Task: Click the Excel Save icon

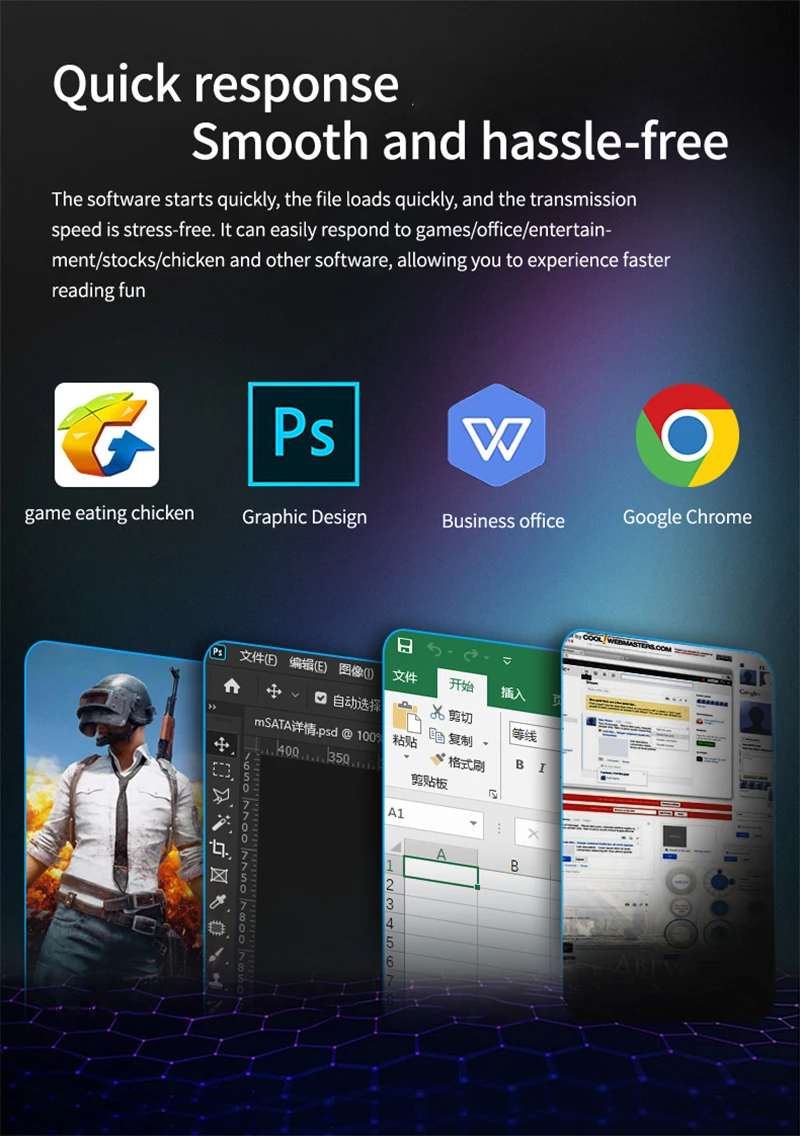Action: pyautogui.click(x=405, y=645)
